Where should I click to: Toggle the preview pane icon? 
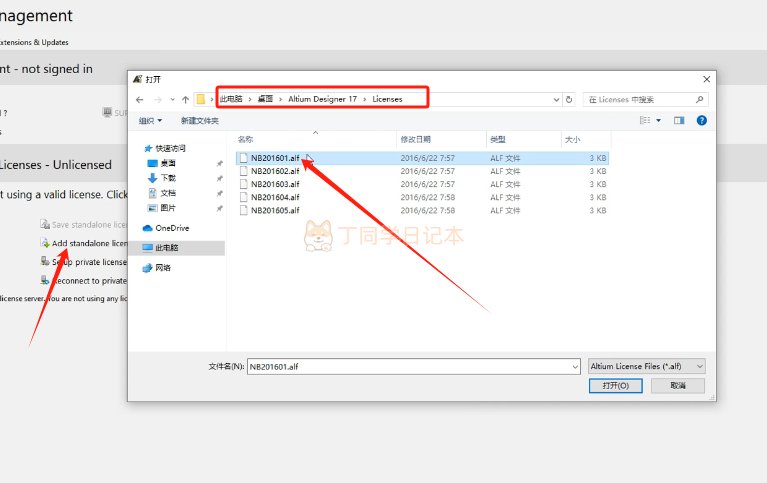(679, 120)
